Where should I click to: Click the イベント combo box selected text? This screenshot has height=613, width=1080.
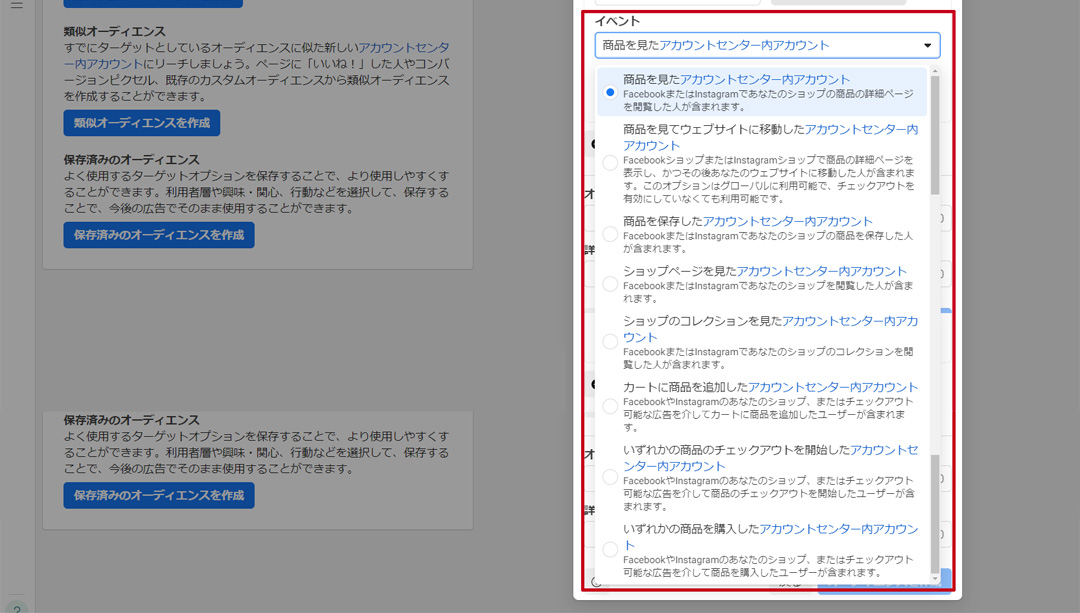tap(716, 46)
